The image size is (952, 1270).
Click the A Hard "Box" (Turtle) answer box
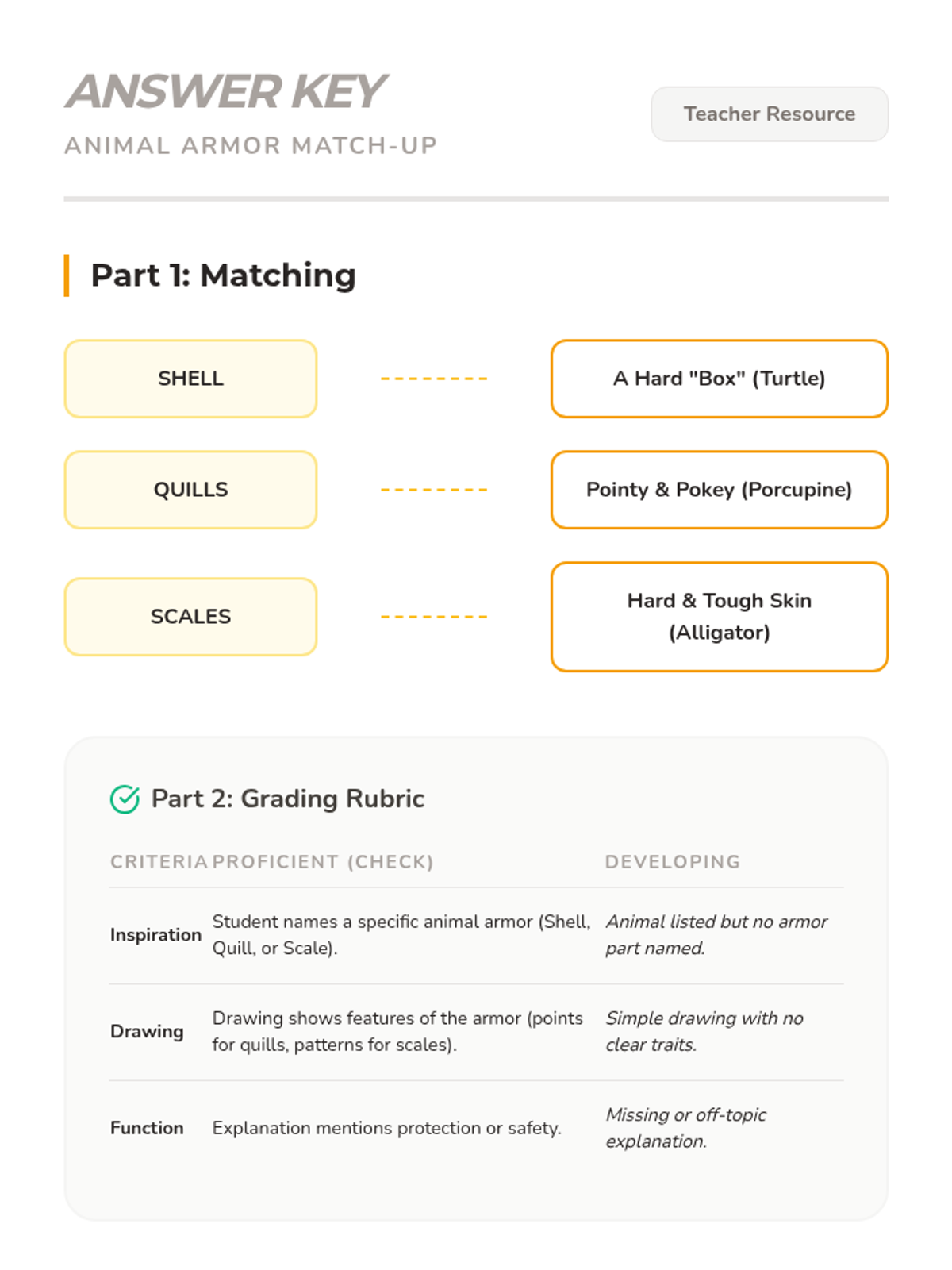tap(720, 379)
